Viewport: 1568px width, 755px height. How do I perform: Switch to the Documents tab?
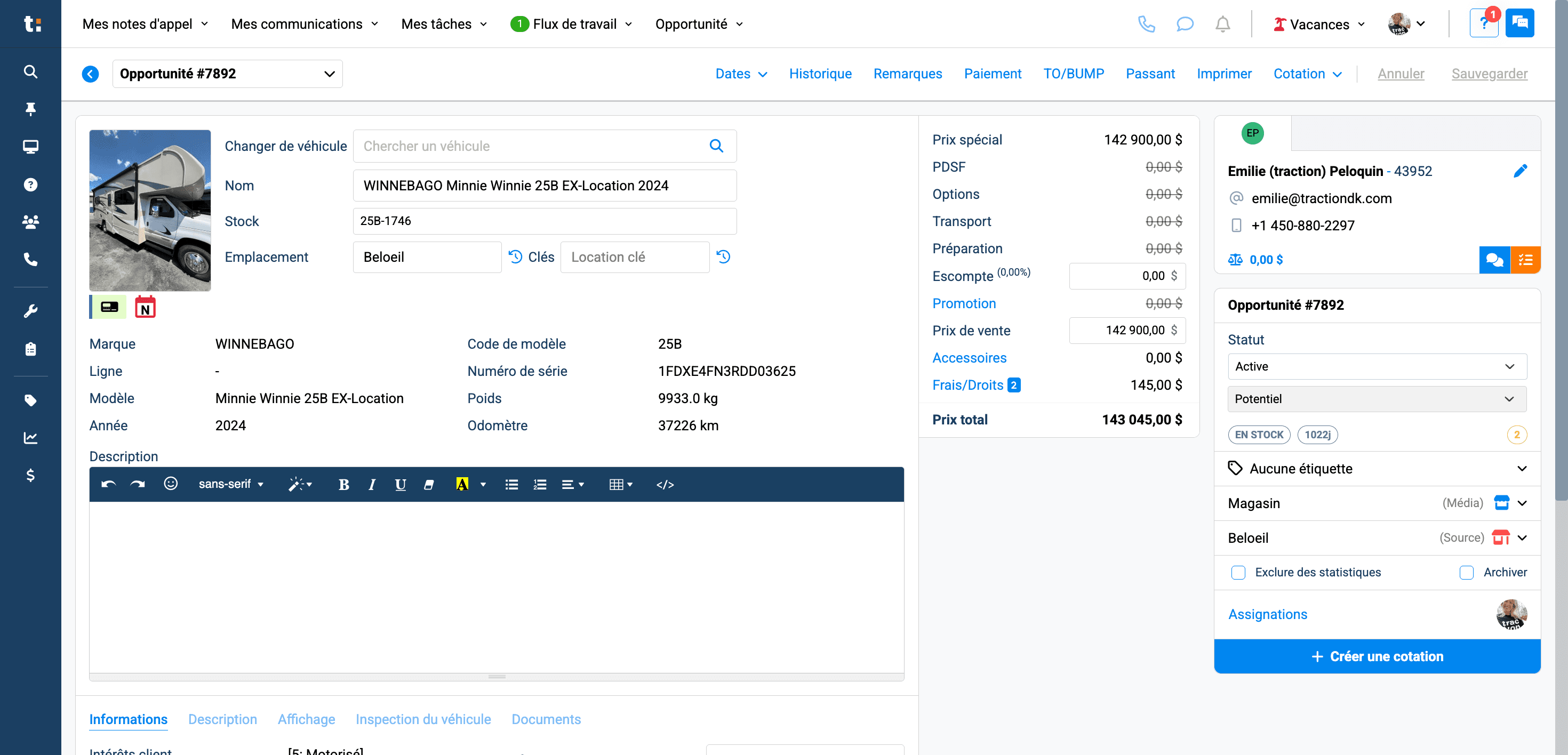(546, 720)
